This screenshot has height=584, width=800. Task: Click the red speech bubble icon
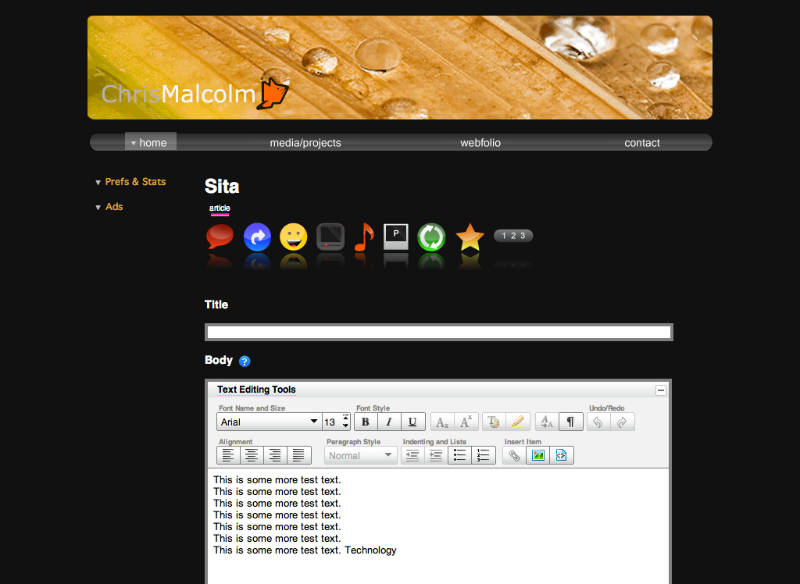click(x=220, y=237)
